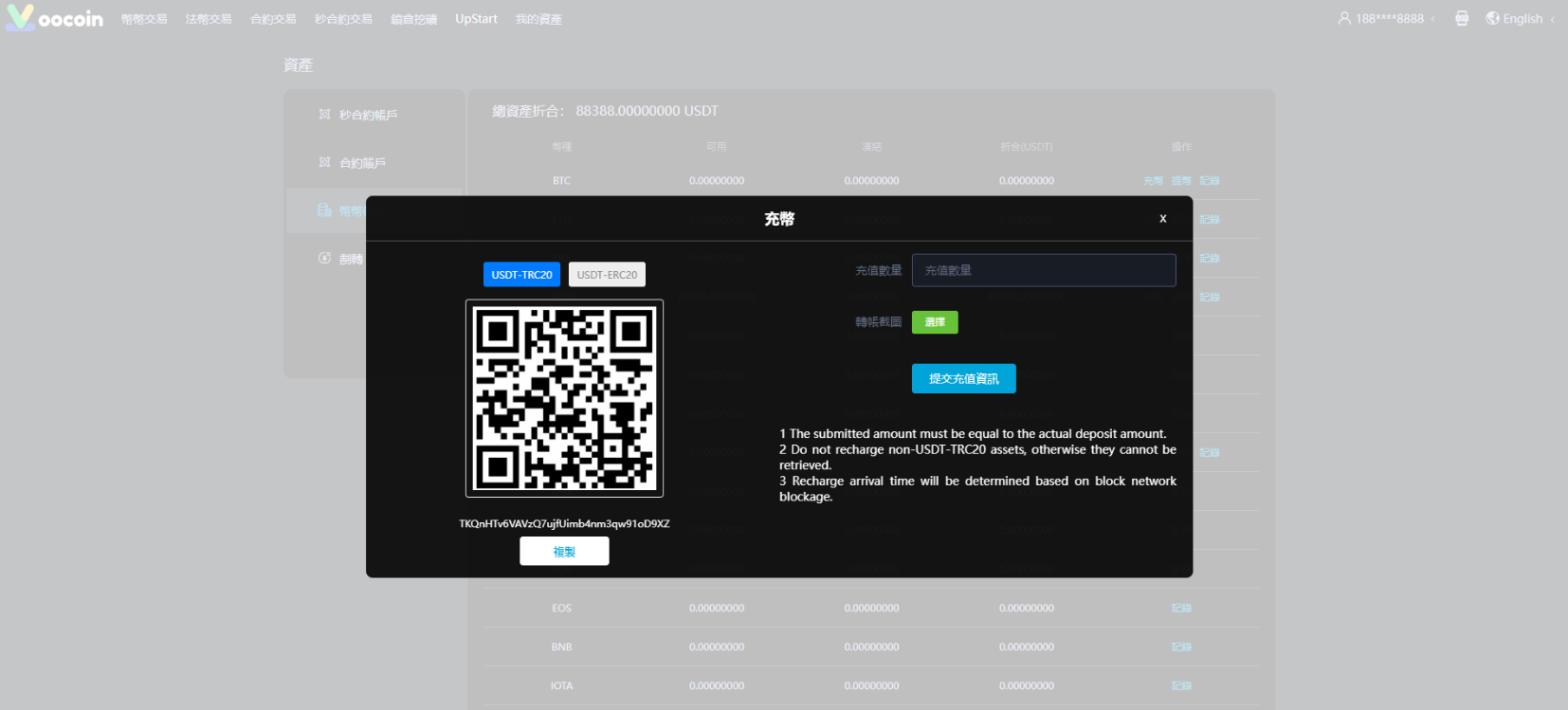This screenshot has width=1568, height=710.
Task: Go to the UpStart page
Action: [476, 19]
